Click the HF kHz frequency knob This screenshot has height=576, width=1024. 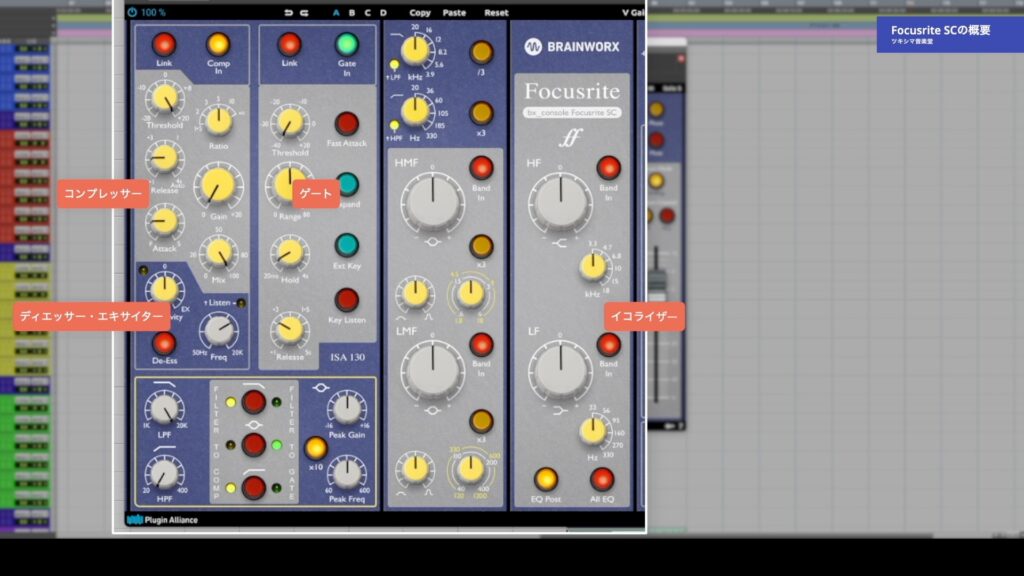tap(593, 268)
